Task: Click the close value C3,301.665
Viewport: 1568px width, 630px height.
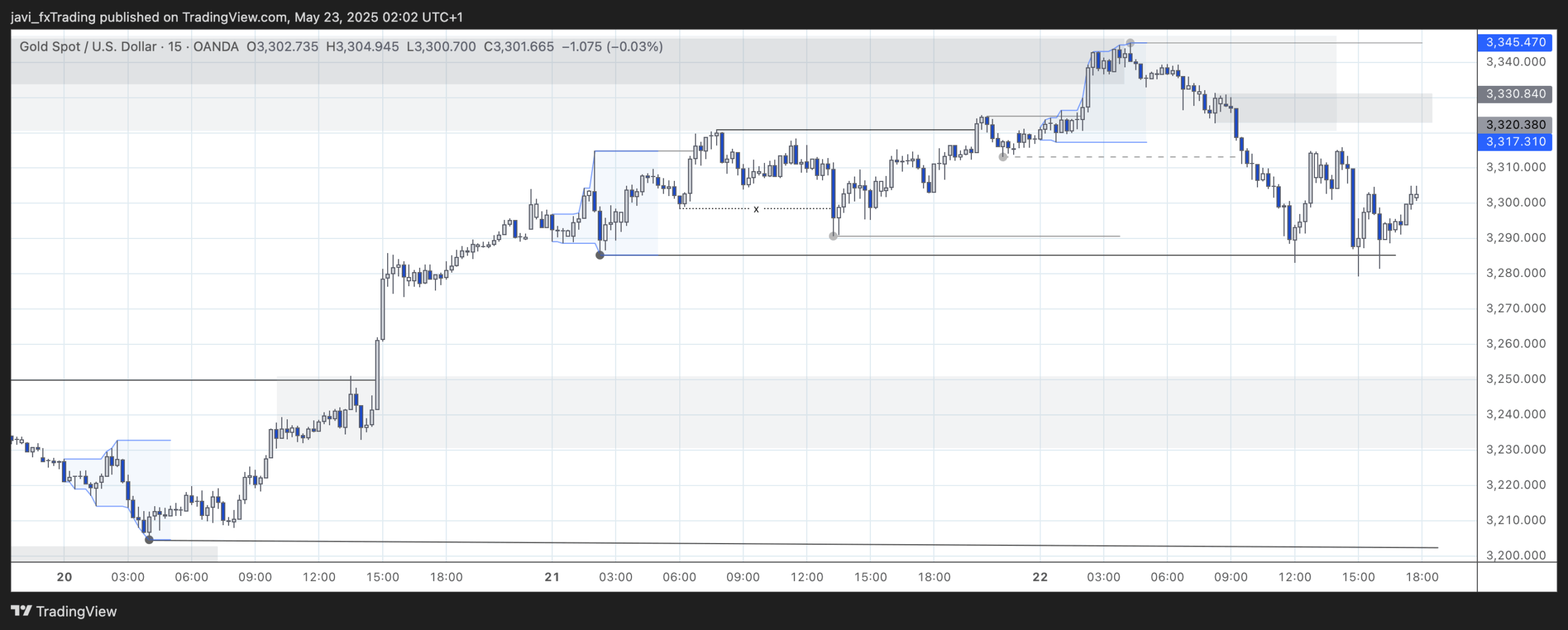Action: pos(519,47)
